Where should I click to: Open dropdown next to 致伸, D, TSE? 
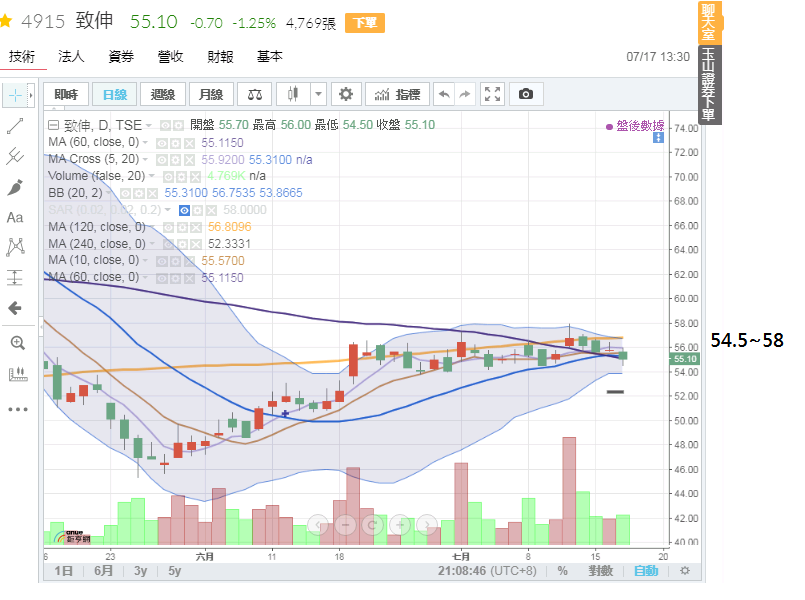pyautogui.click(x=148, y=126)
